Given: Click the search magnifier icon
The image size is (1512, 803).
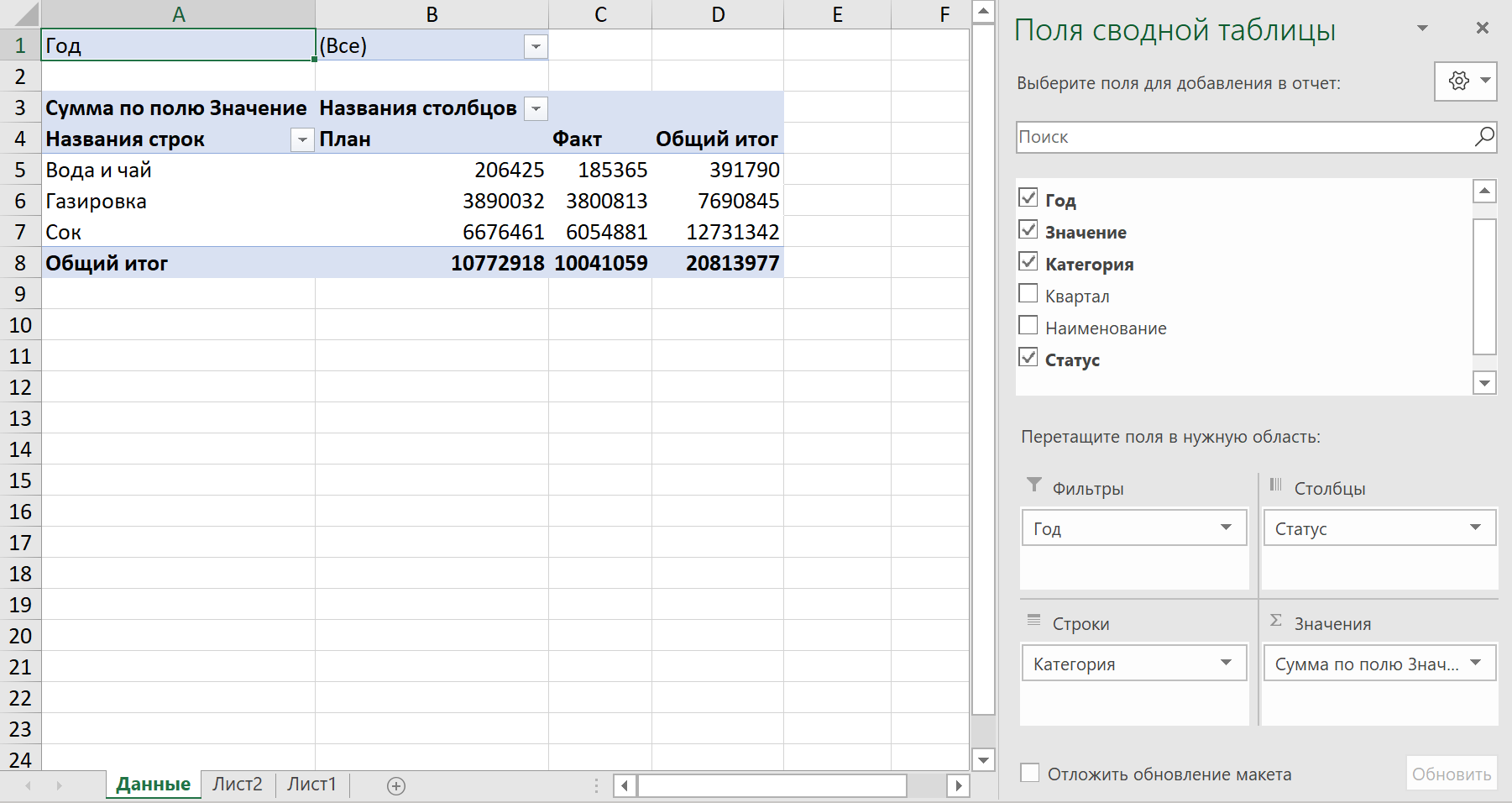Looking at the screenshot, I should click(1484, 136).
